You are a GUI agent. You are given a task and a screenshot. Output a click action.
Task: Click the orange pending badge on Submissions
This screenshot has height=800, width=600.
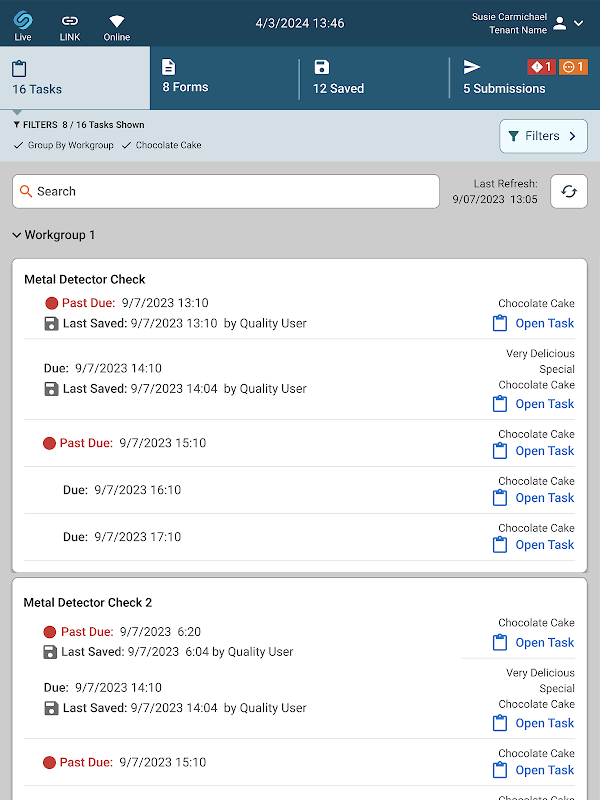click(573, 67)
